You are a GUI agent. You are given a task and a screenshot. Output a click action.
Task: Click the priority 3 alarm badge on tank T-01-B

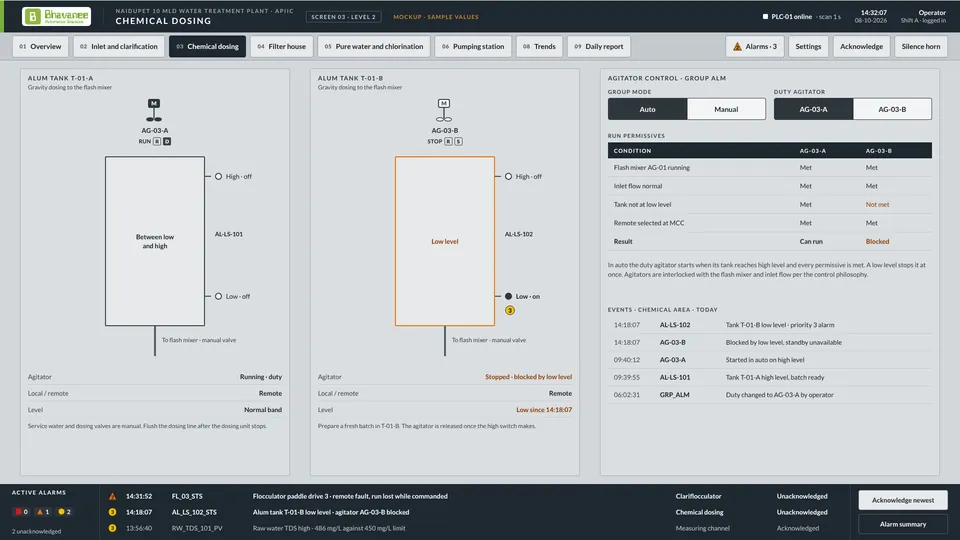tap(509, 310)
